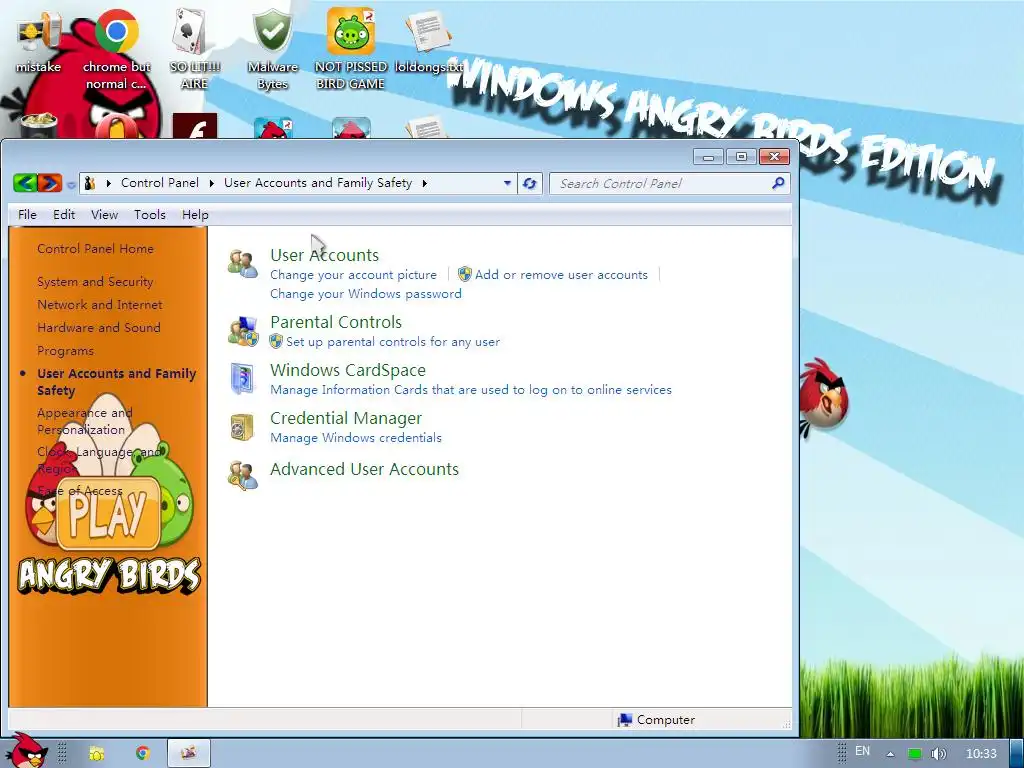Open the 'chrome but normal' desktop shortcut
Image resolution: width=1024 pixels, height=768 pixels.
116,49
